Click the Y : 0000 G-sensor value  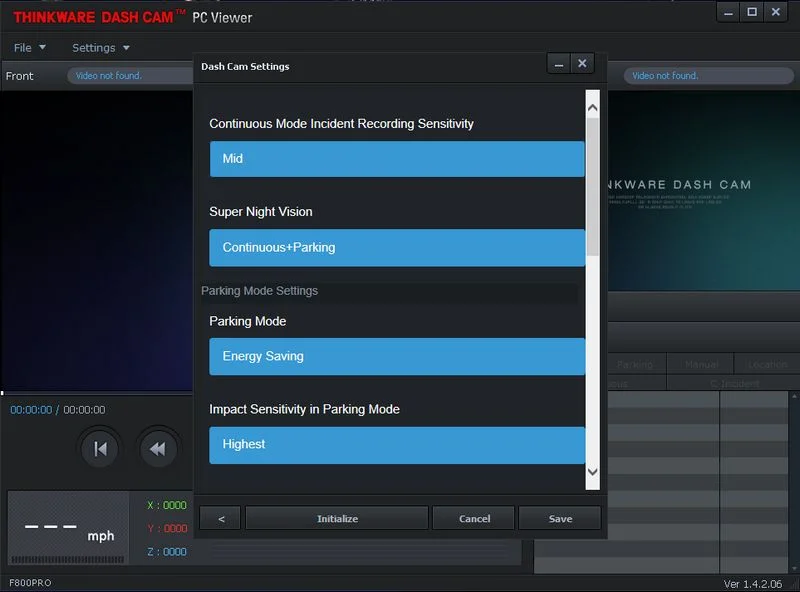(x=167, y=528)
